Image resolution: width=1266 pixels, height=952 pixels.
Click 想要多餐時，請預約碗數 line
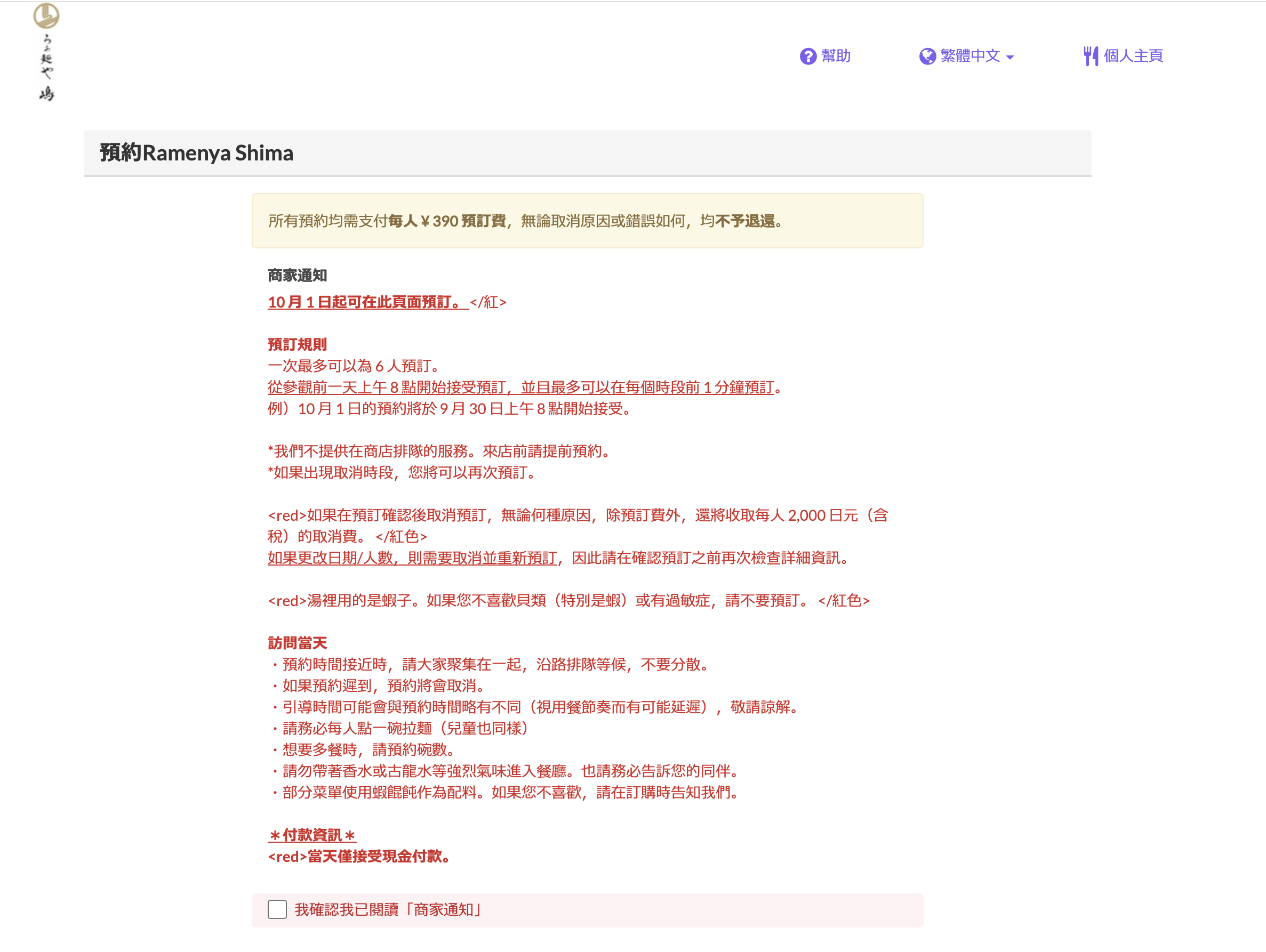click(x=365, y=750)
